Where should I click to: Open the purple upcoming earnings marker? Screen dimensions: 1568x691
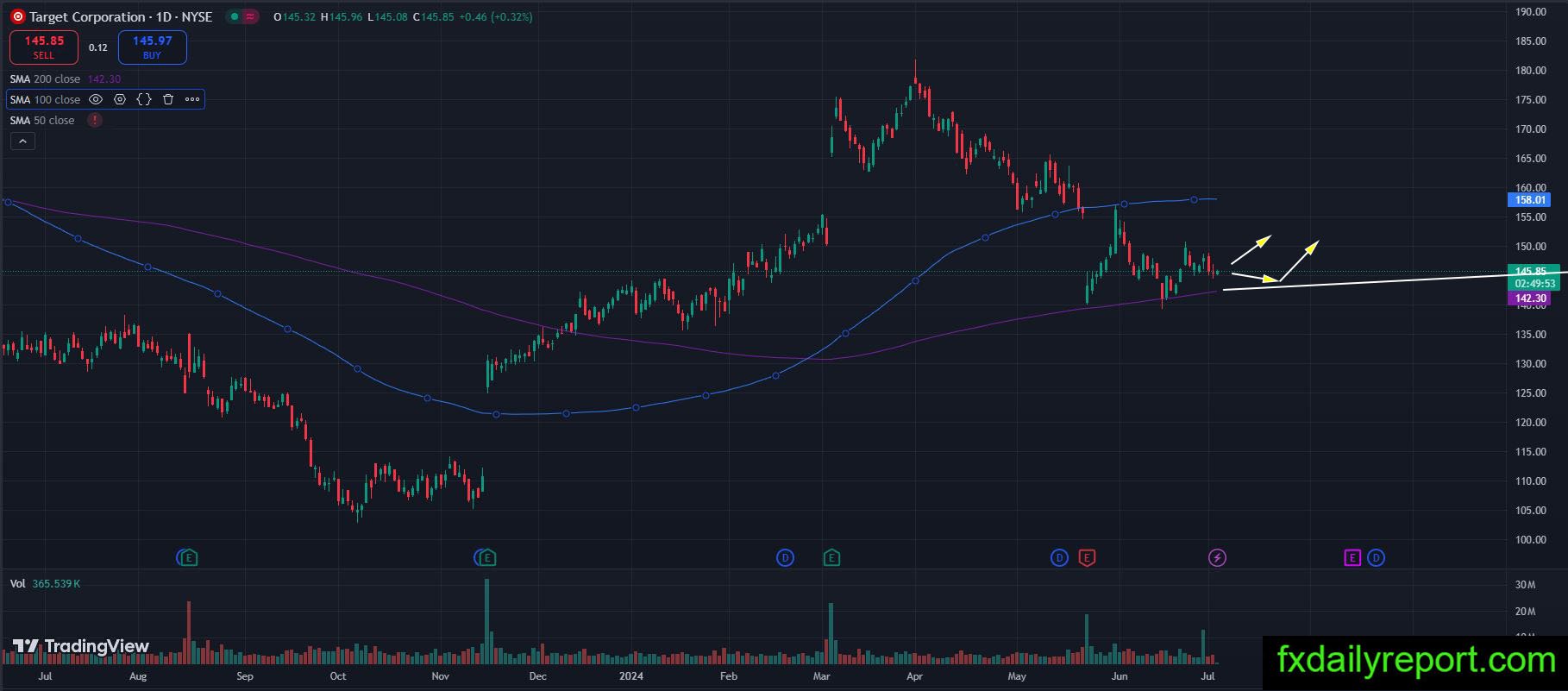1352,558
